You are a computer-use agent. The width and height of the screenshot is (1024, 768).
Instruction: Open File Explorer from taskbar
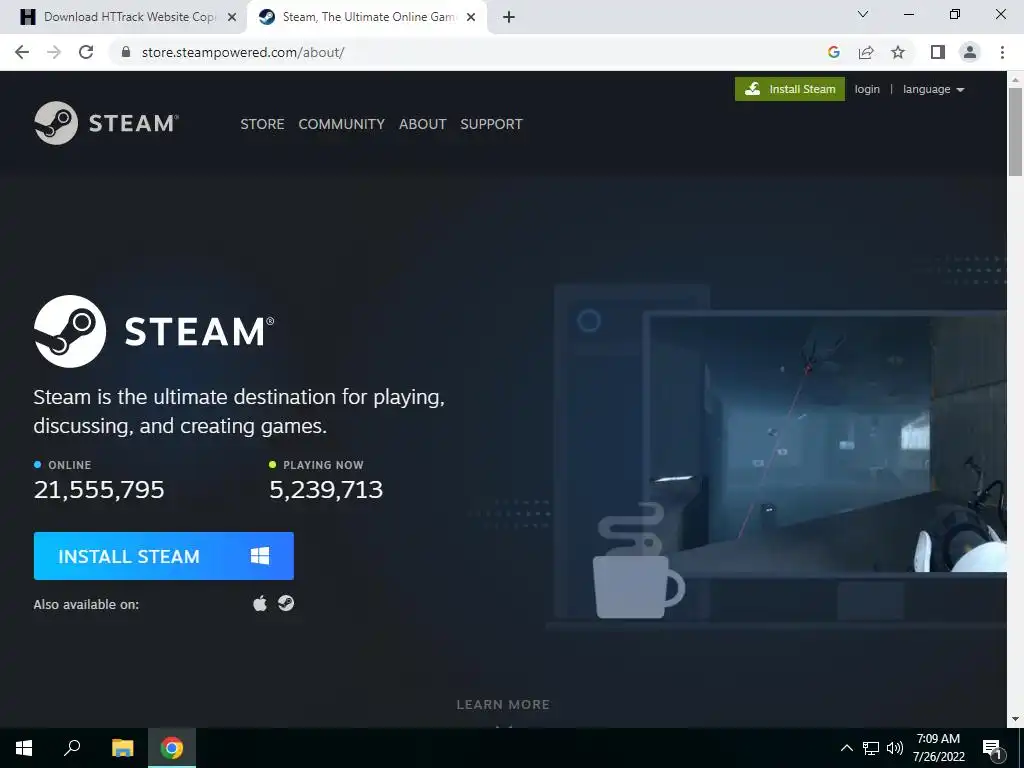tap(122, 748)
